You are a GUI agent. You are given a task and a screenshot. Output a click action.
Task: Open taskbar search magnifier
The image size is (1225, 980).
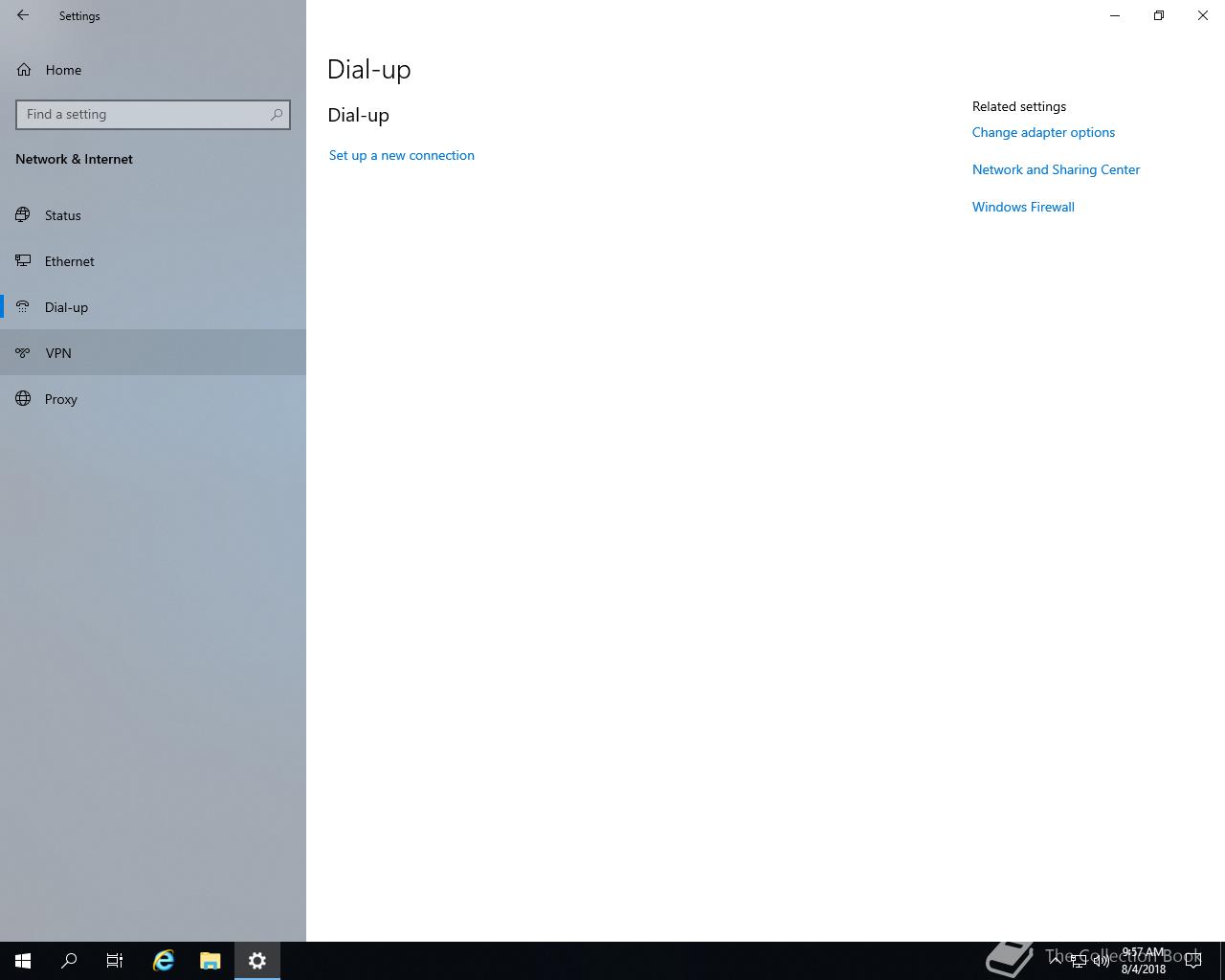[x=69, y=961]
